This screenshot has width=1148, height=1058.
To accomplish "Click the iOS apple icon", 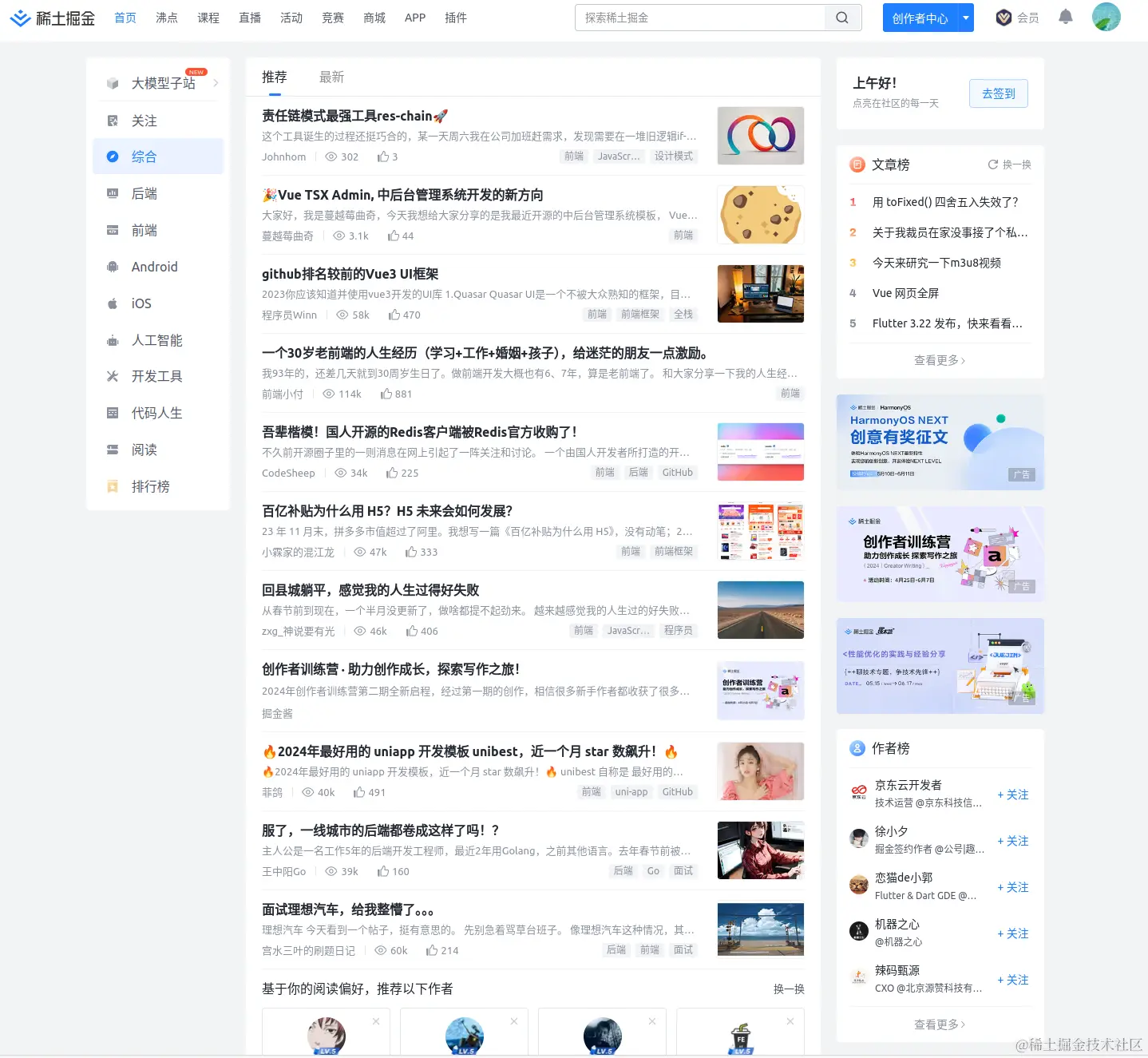I will pos(113,303).
